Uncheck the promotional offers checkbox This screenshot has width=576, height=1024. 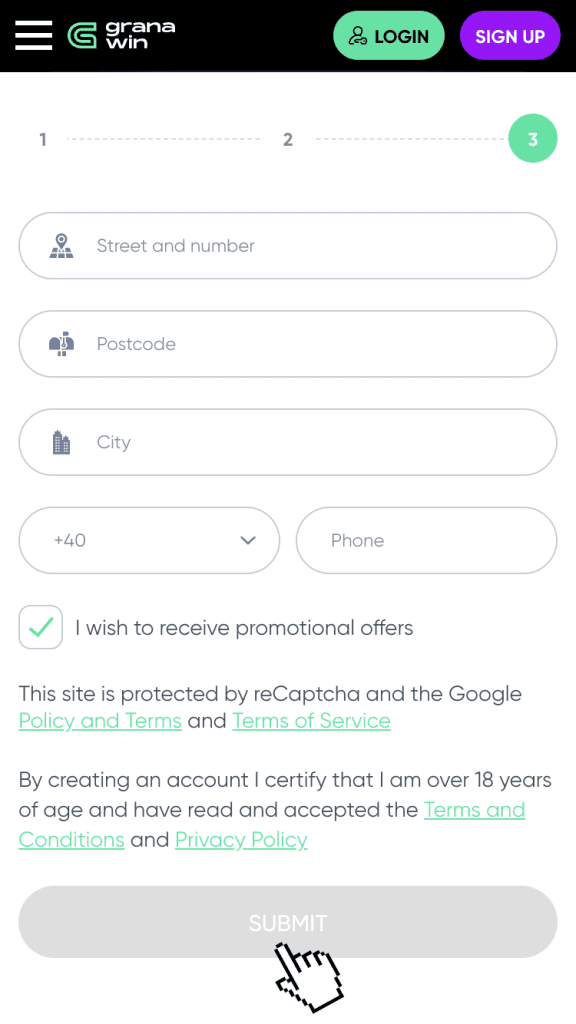point(40,628)
